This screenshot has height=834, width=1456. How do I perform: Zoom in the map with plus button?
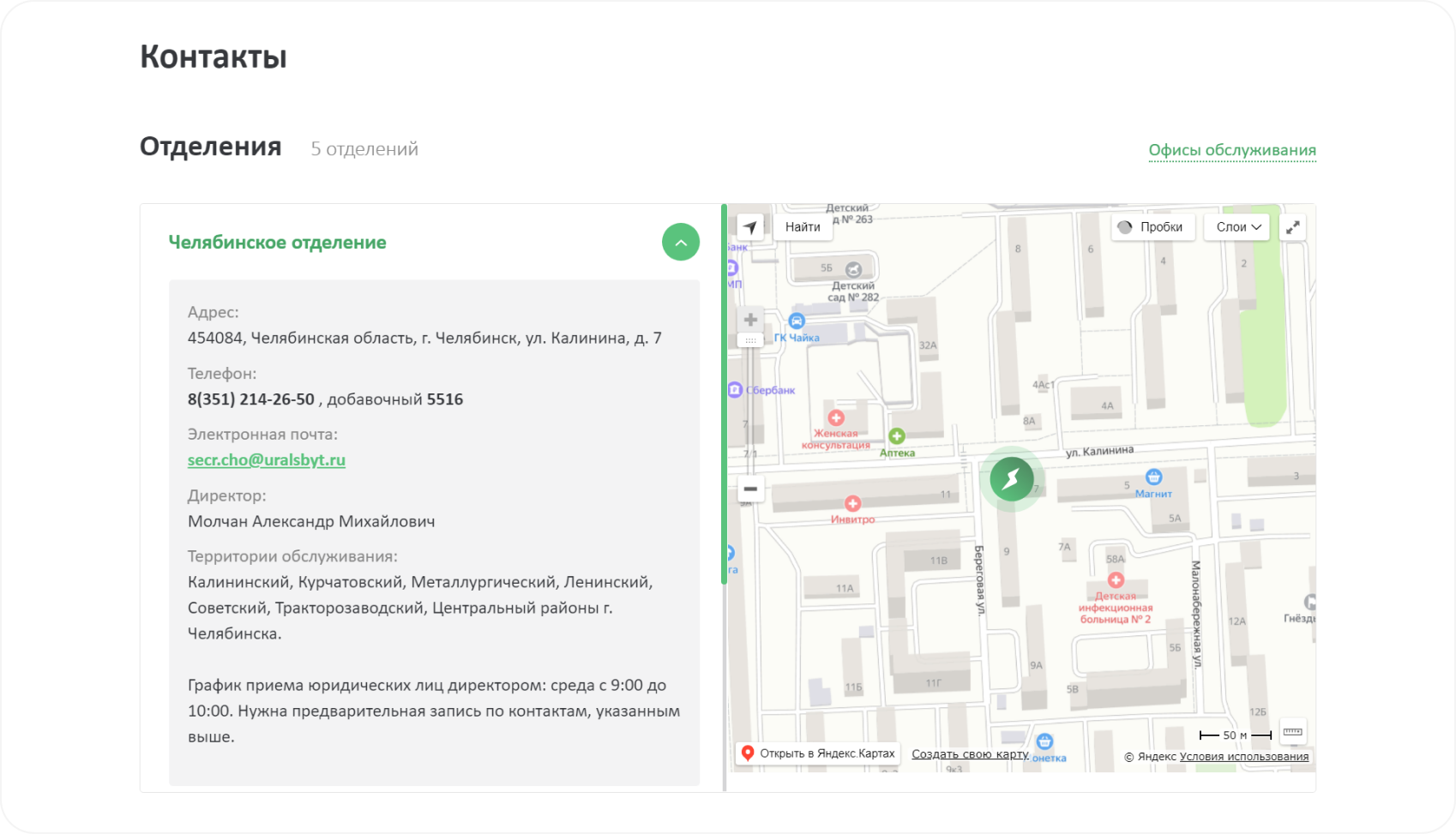tap(750, 320)
